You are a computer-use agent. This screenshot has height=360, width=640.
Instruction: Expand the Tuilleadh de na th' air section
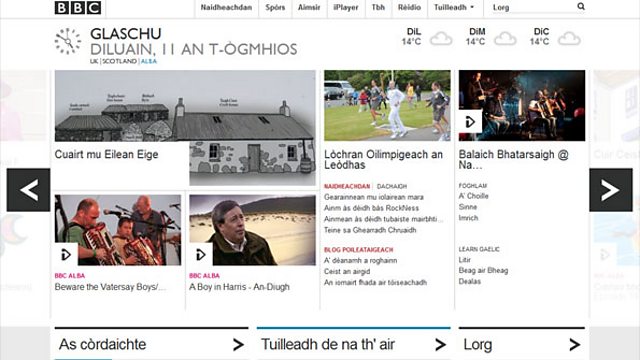353,344
